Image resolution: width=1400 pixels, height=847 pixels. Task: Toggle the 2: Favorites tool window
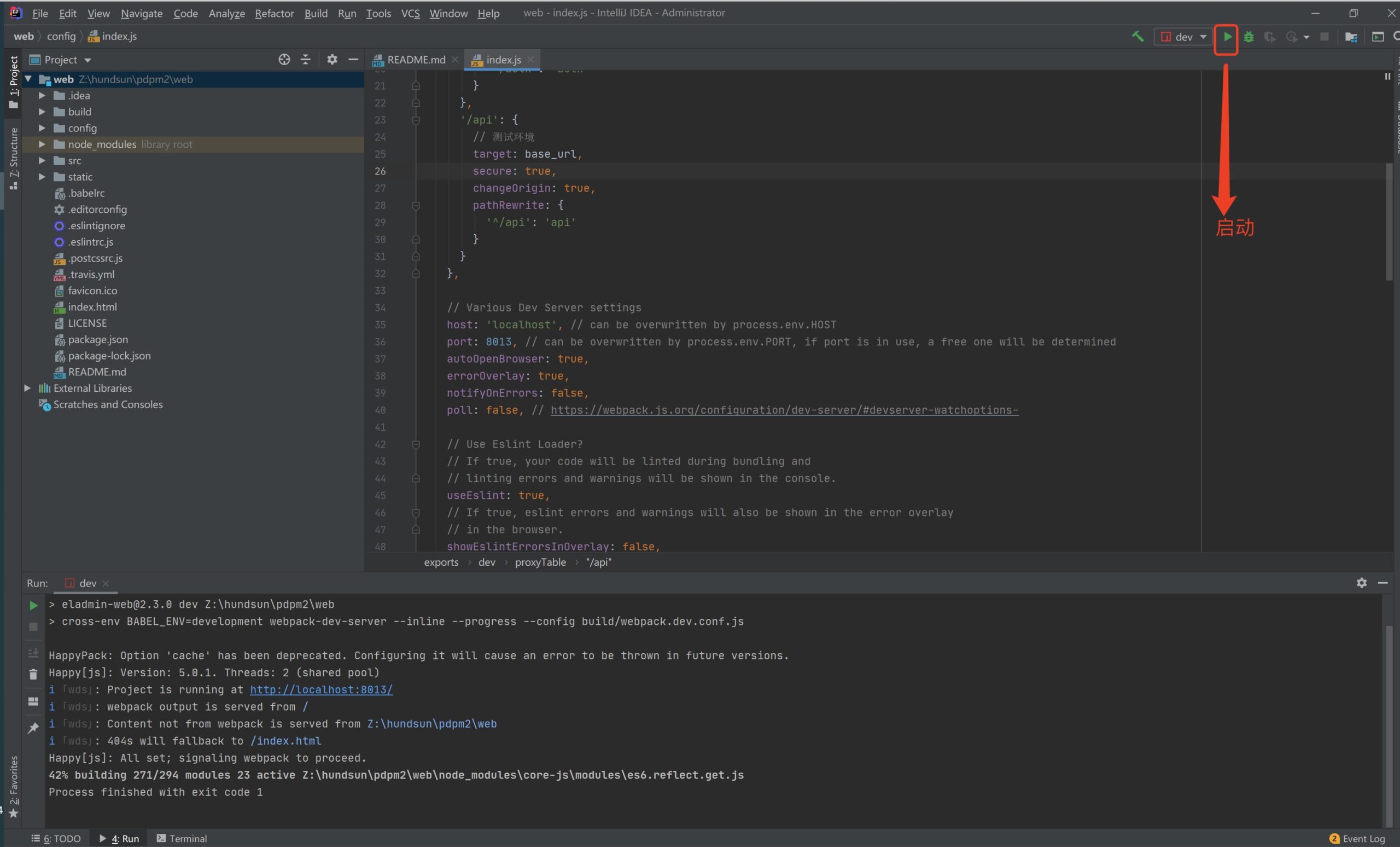click(14, 787)
